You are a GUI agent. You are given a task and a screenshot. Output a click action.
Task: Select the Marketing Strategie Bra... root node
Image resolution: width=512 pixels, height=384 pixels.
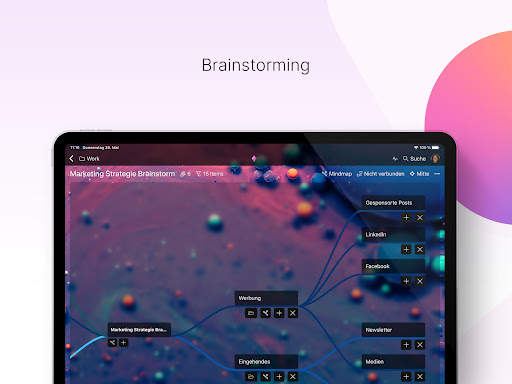pos(139,330)
